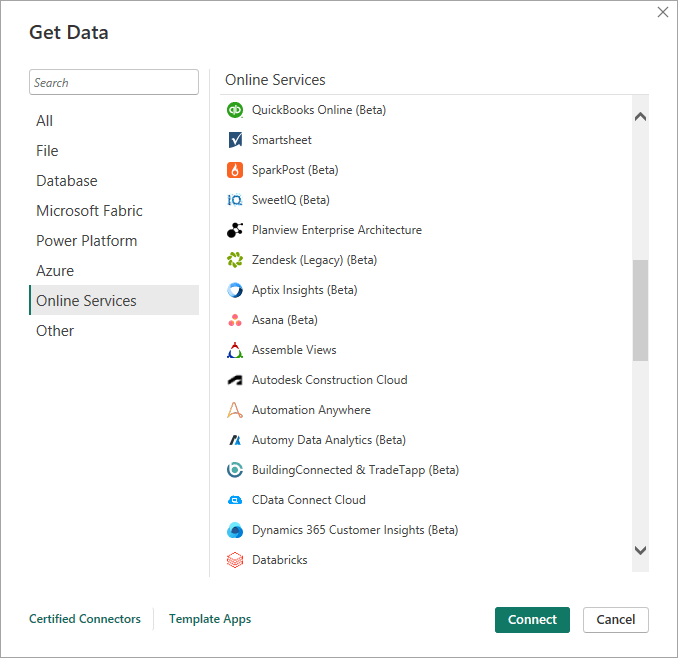Click the scroll up arrow of connector list
This screenshot has height=658, width=678.
coord(640,117)
